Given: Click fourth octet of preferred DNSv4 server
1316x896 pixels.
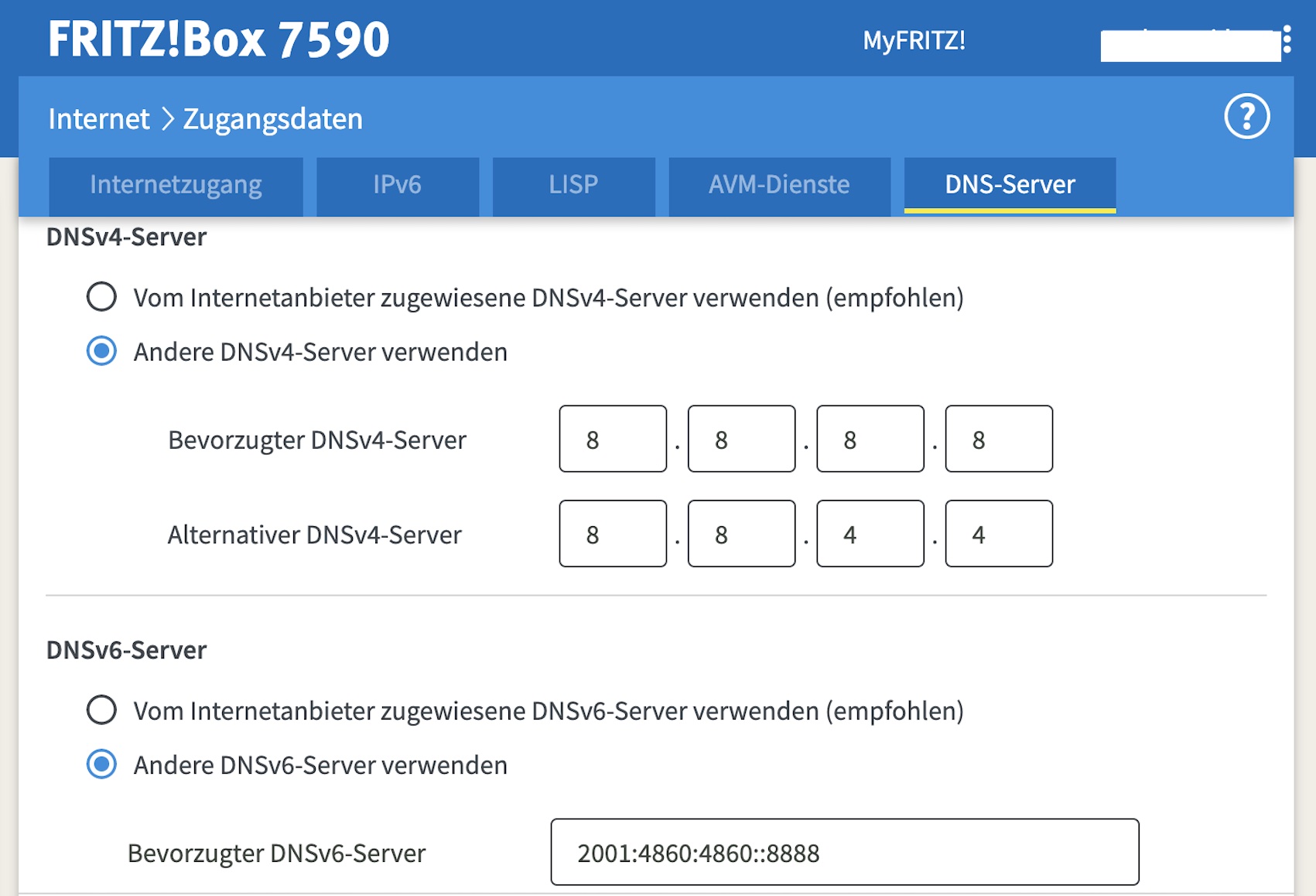Looking at the screenshot, I should [x=999, y=439].
